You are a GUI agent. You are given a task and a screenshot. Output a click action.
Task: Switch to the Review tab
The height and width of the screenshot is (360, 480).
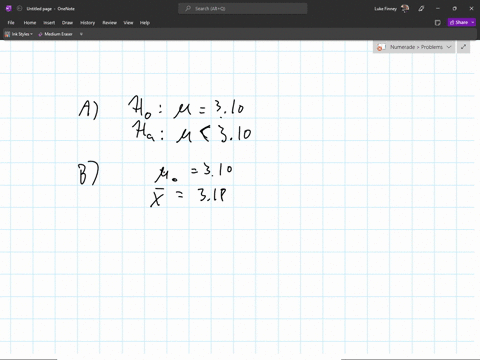point(110,23)
